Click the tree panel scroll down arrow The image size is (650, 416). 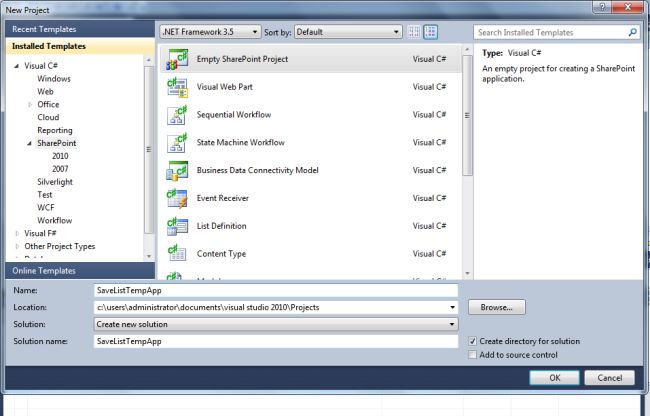click(x=149, y=256)
